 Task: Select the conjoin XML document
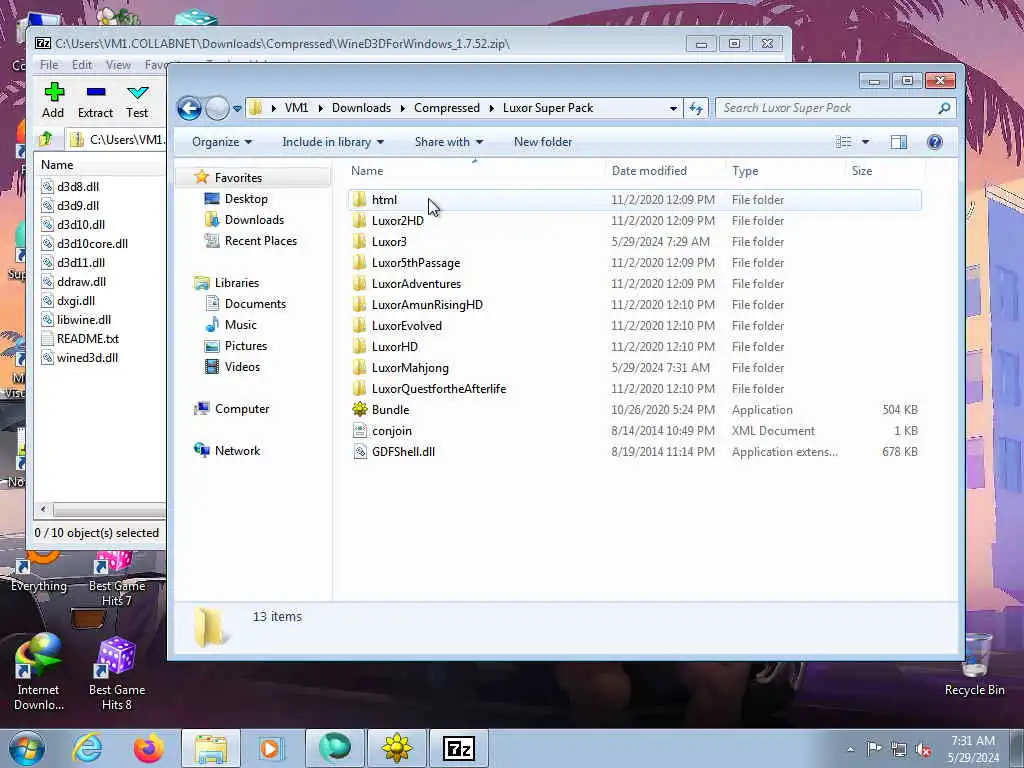tap(635, 430)
